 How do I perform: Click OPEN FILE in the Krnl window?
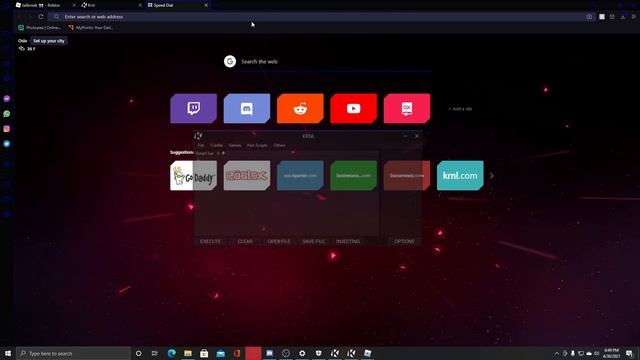click(279, 241)
